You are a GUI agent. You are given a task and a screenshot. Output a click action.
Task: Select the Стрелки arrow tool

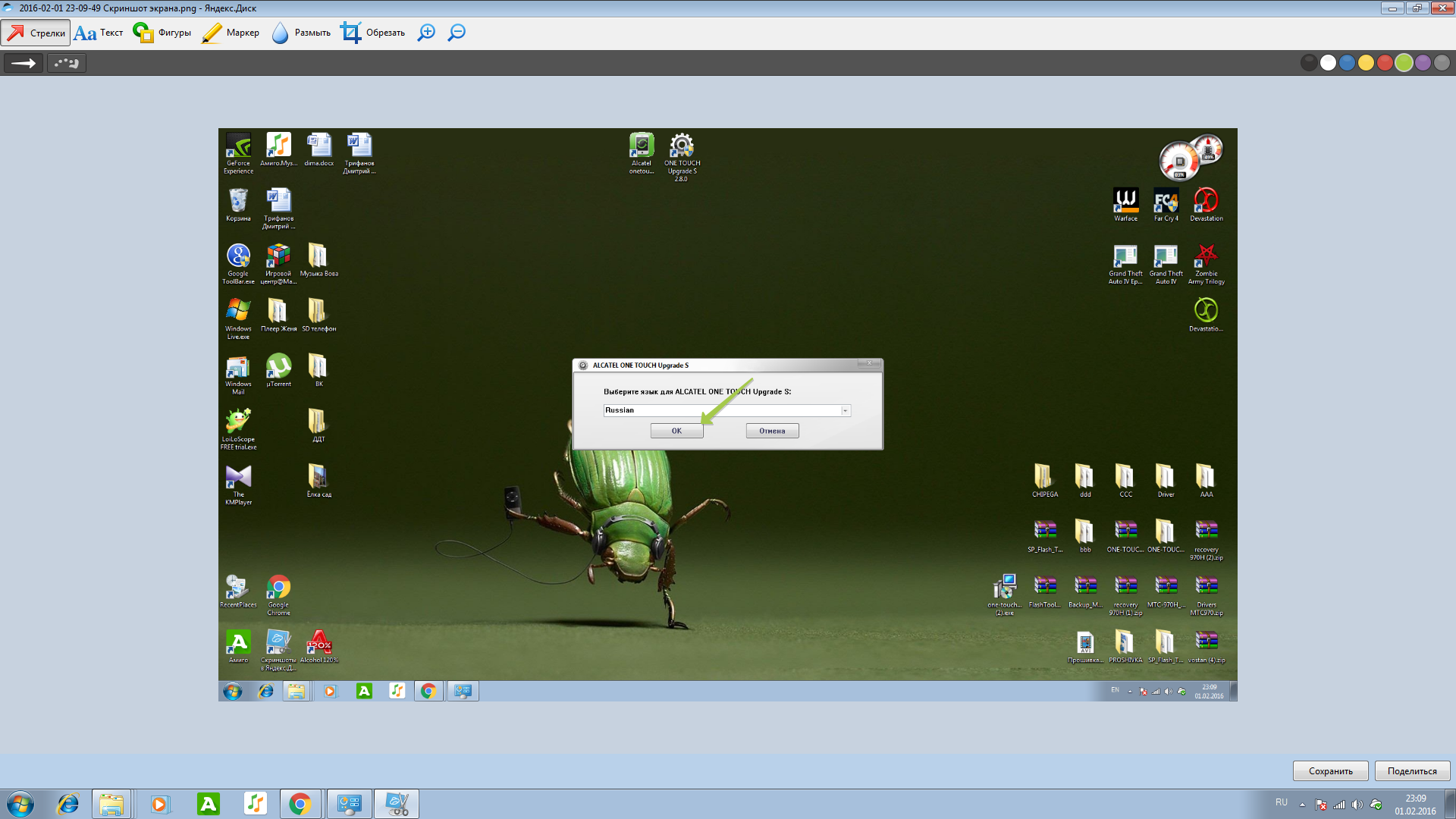pos(36,33)
